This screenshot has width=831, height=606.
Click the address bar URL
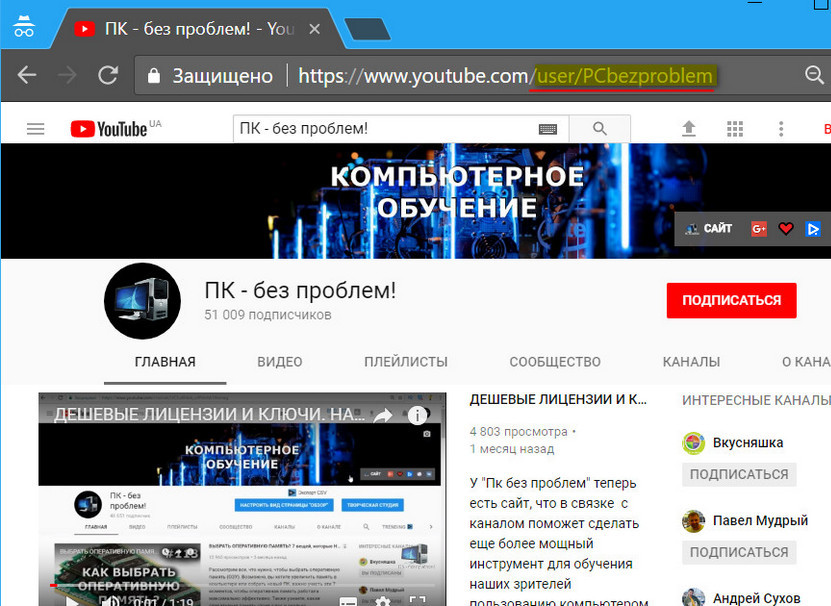pyautogui.click(x=505, y=76)
